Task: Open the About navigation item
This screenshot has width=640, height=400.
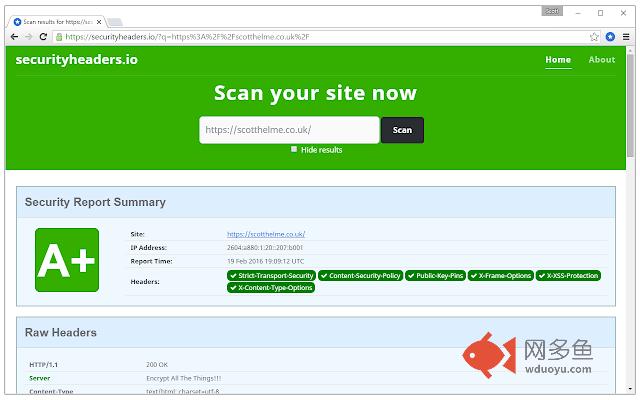Action: click(602, 60)
